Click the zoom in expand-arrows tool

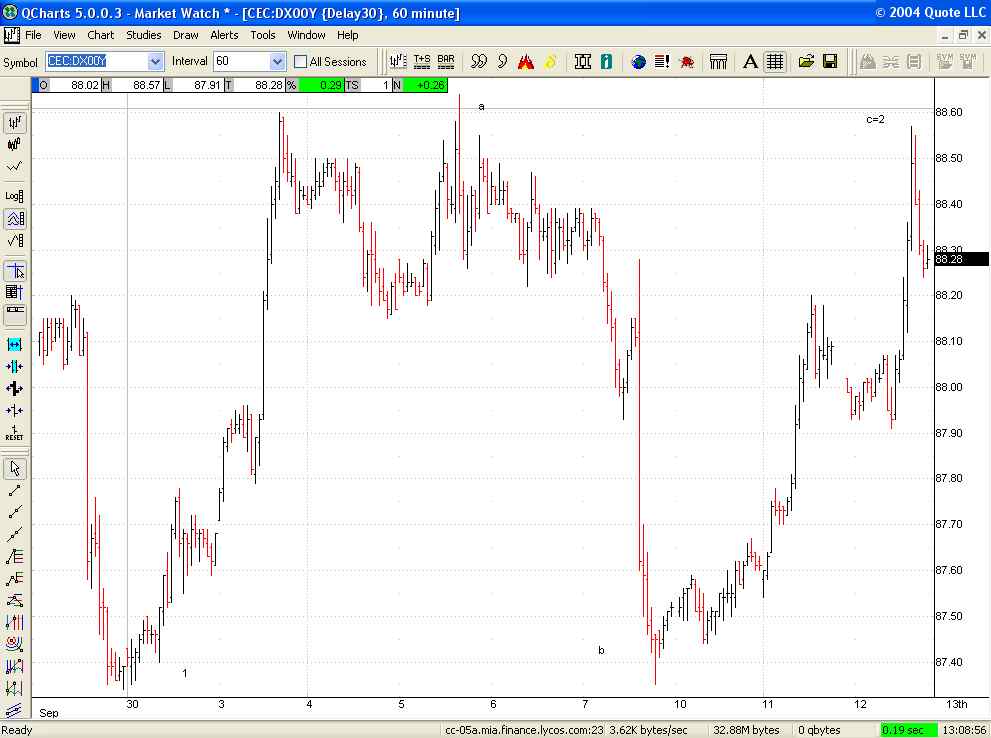15,389
